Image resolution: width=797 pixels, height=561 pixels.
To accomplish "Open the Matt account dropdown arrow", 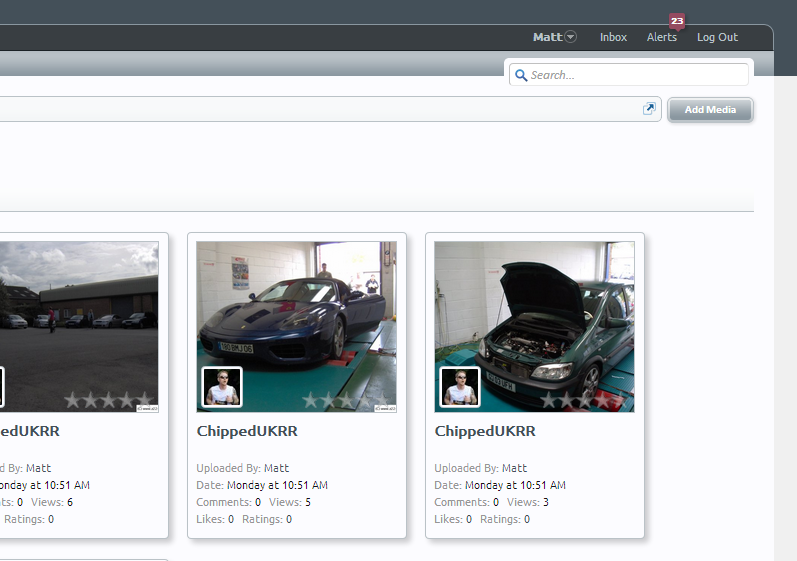I will tap(571, 37).
